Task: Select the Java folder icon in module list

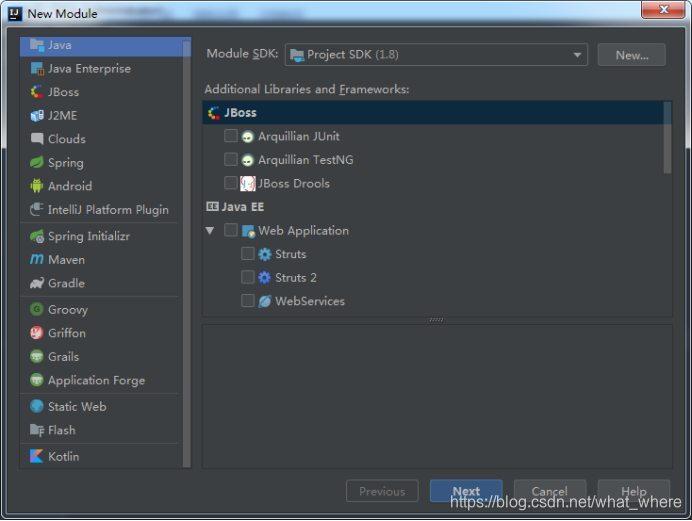Action: click(x=37, y=45)
